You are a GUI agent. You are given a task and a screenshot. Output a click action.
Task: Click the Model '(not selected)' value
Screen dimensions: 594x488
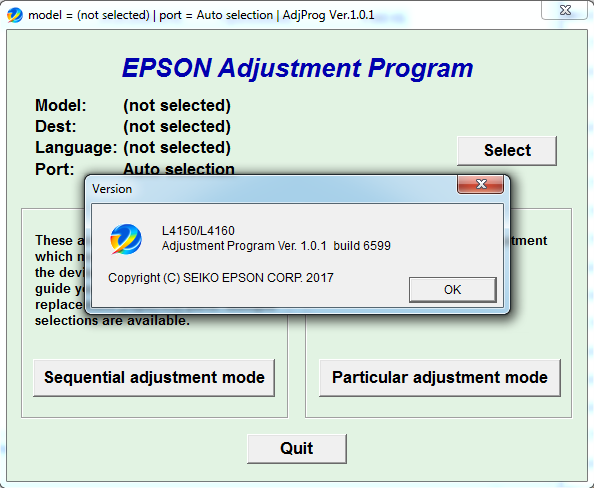(x=177, y=105)
